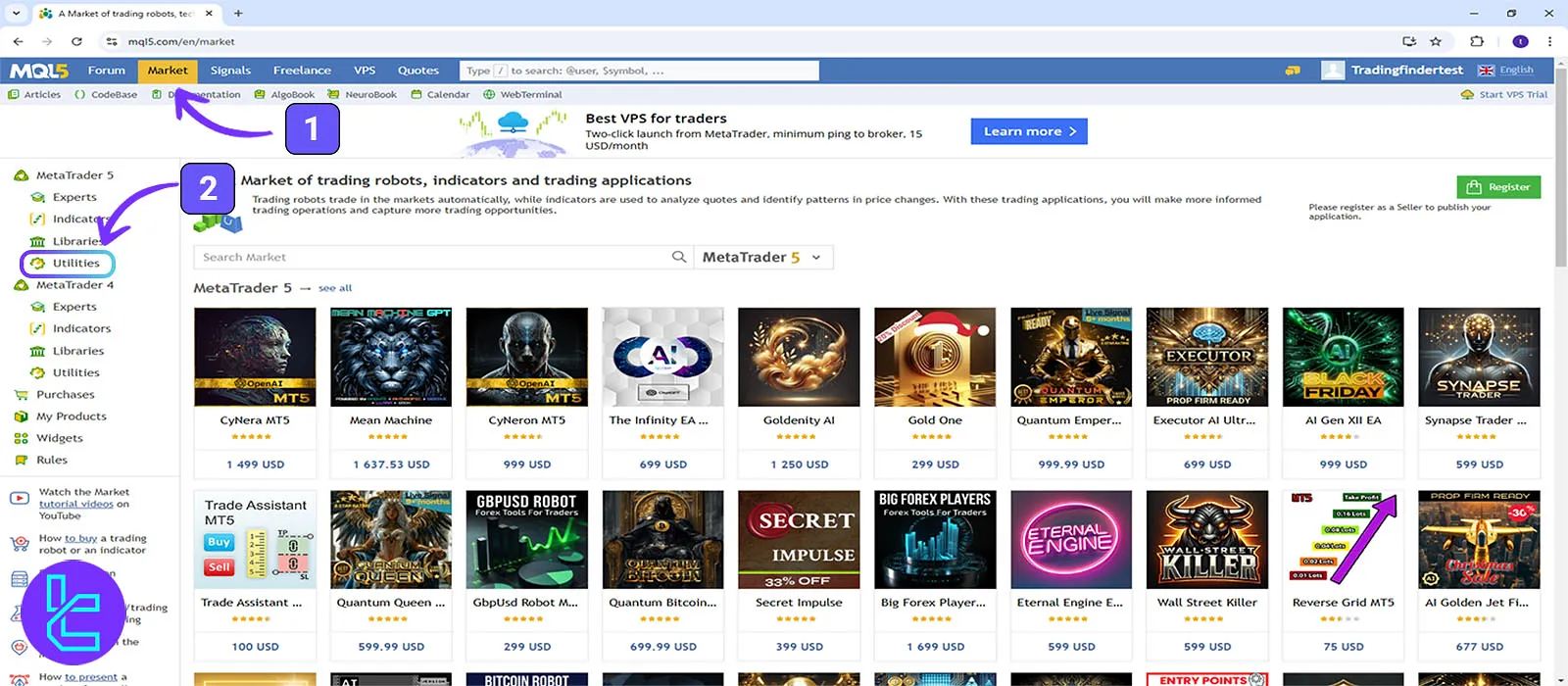
Task: Click the browser reload icon
Action: click(x=76, y=41)
